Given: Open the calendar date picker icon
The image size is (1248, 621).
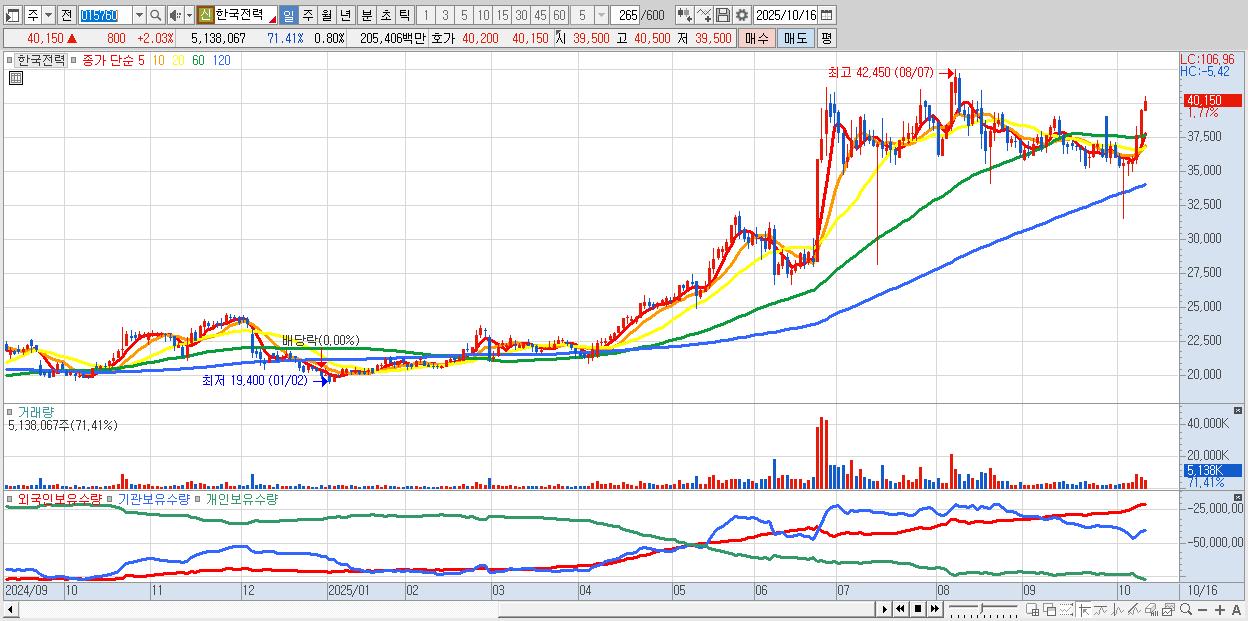Looking at the screenshot, I should (827, 15).
